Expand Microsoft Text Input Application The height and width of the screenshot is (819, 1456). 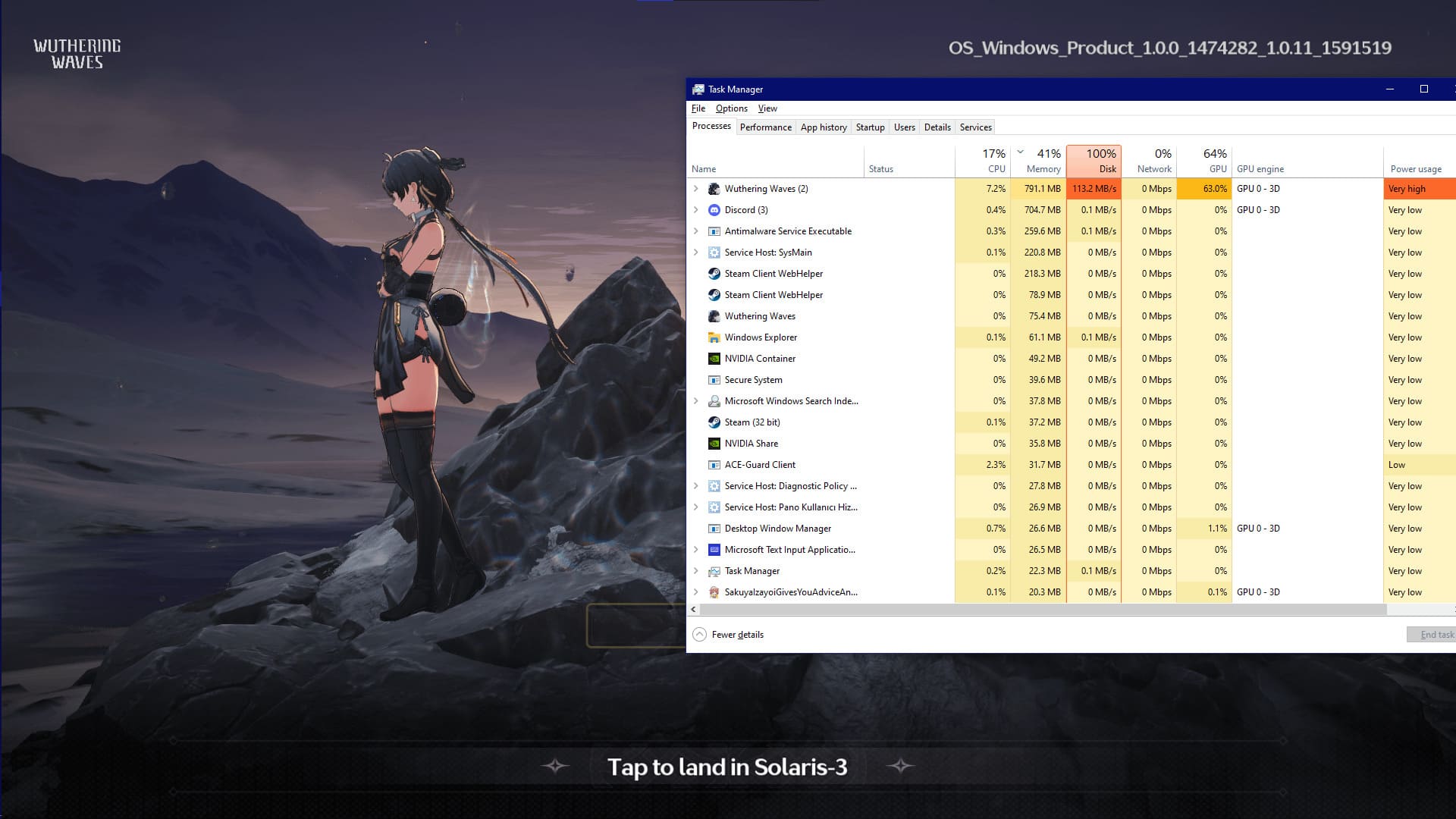click(x=695, y=550)
